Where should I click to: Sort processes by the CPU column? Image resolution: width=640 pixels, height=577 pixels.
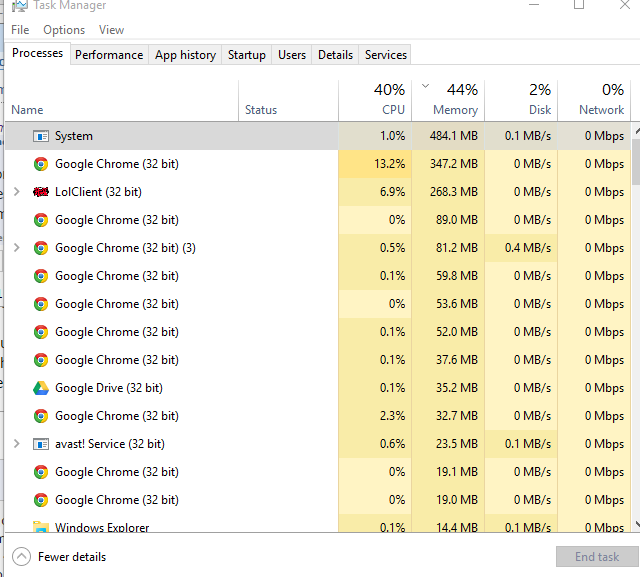click(x=375, y=101)
